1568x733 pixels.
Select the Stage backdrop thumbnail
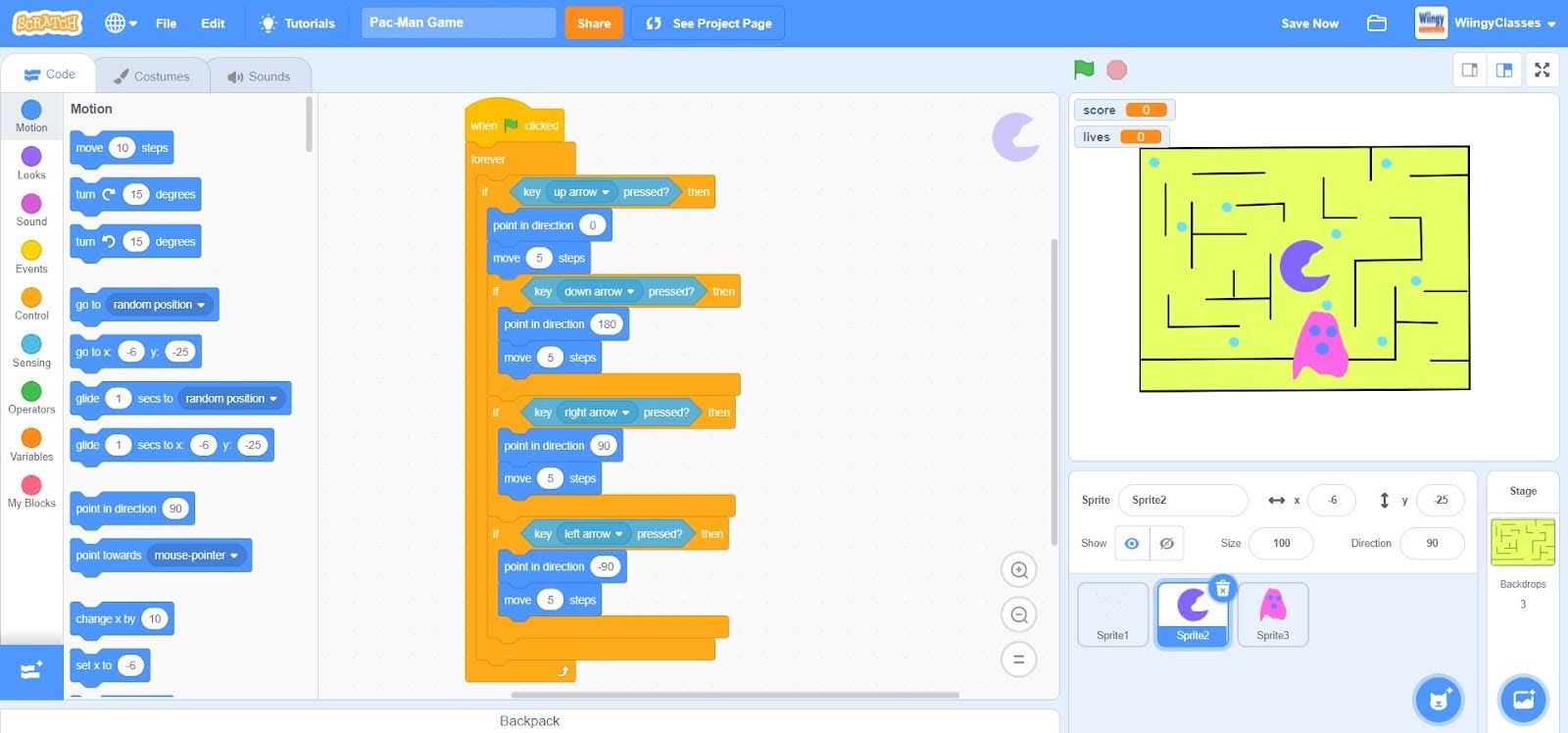1523,542
